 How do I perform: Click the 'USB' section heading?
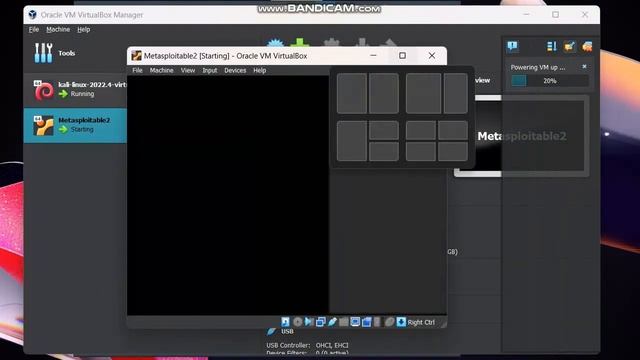287,331
